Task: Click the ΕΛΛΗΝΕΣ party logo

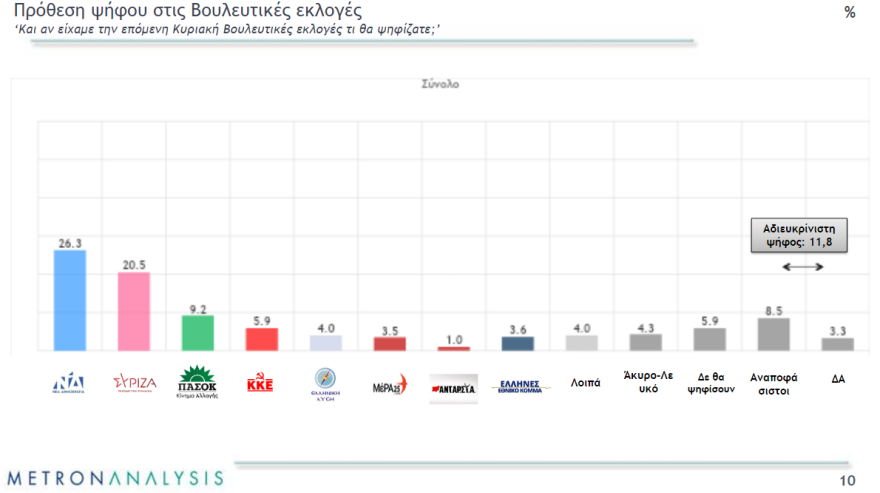Action: coord(518,386)
